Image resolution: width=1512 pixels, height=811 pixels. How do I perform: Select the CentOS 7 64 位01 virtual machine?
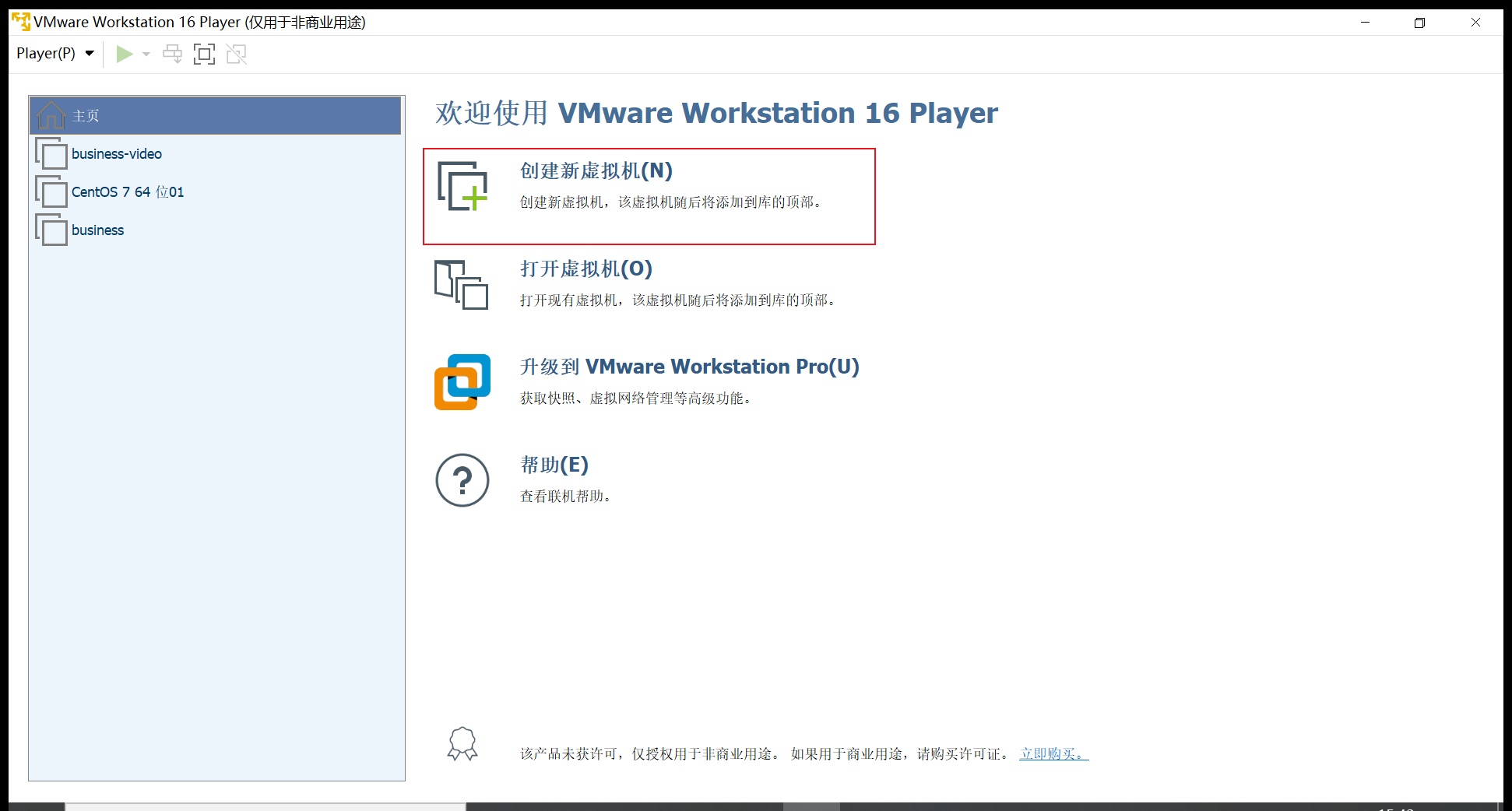tap(216, 192)
